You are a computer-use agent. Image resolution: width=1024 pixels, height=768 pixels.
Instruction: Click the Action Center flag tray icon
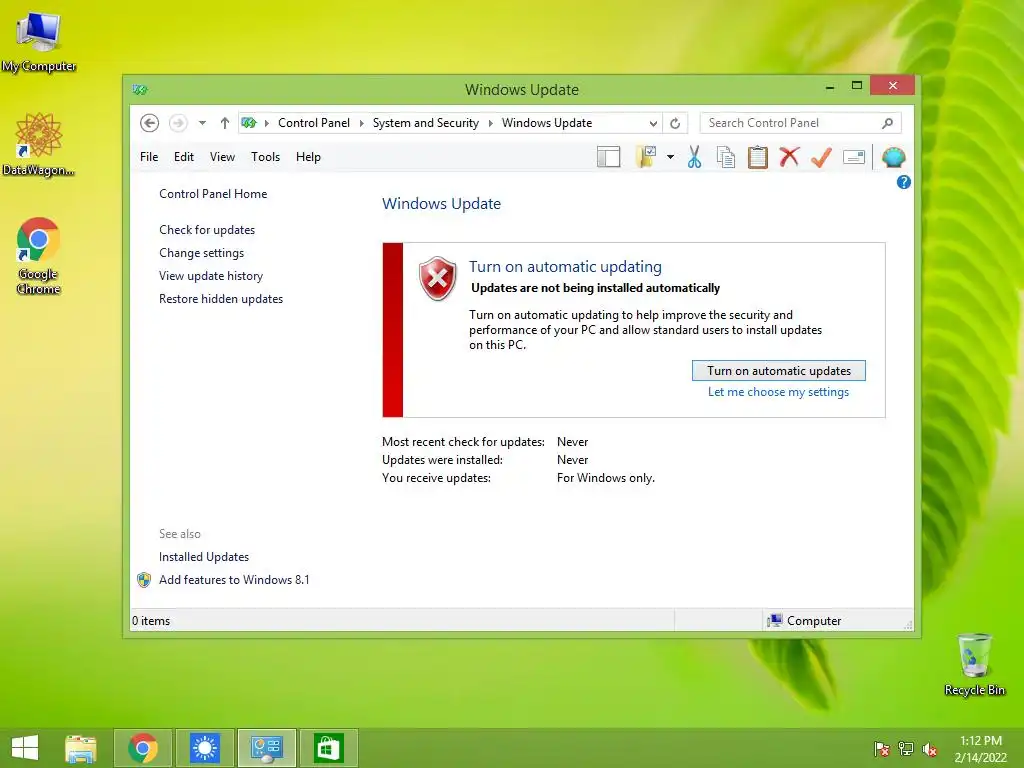click(x=882, y=749)
